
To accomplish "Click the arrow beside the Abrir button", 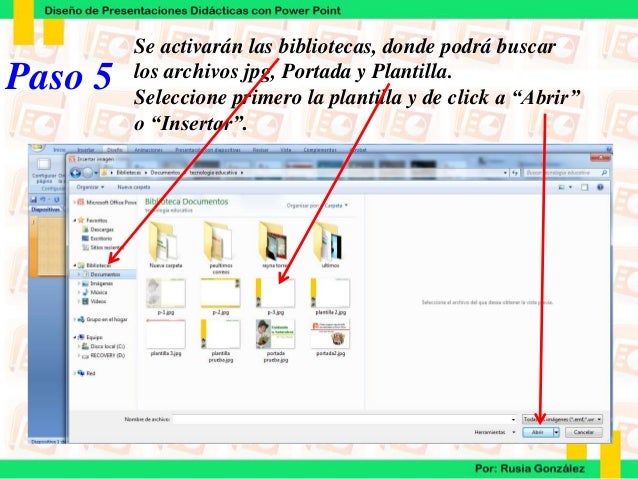I will (x=556, y=432).
